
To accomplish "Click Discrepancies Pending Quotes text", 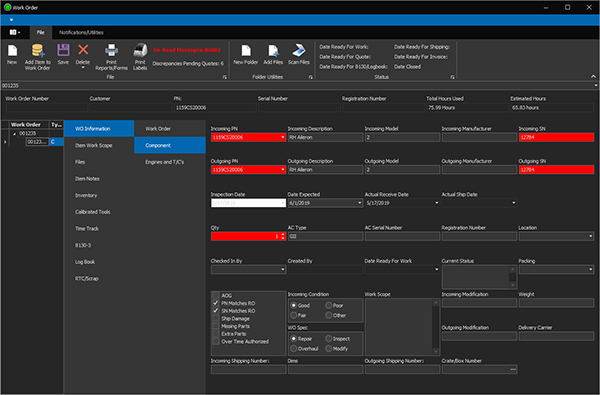I will (x=188, y=64).
